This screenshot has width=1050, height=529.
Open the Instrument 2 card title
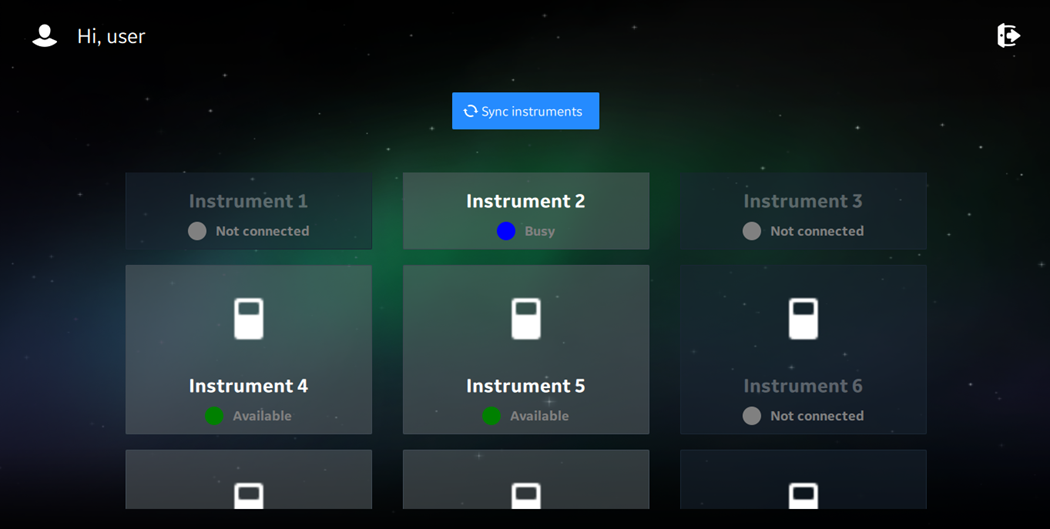(526, 201)
